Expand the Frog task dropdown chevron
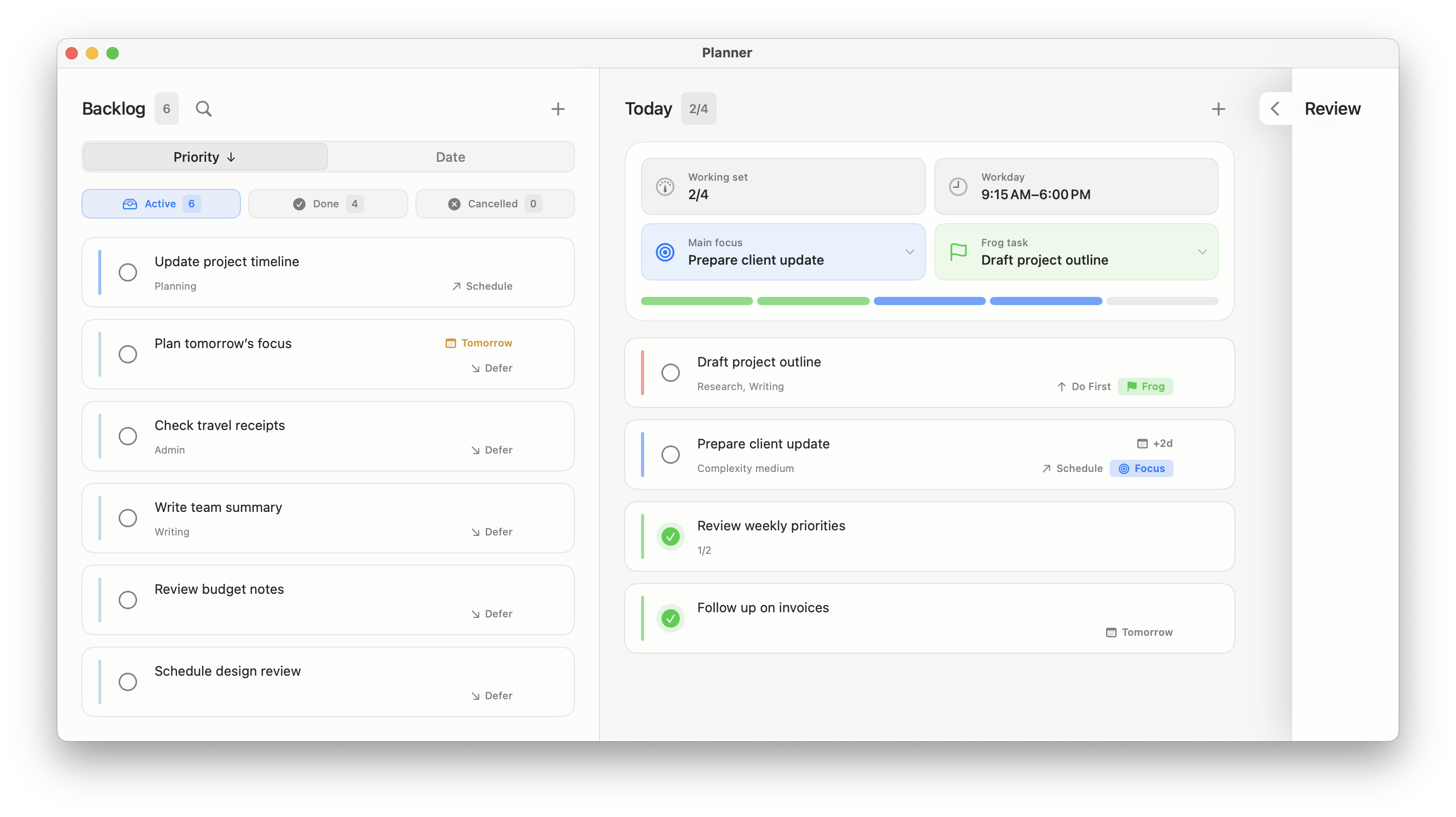 tap(1202, 252)
